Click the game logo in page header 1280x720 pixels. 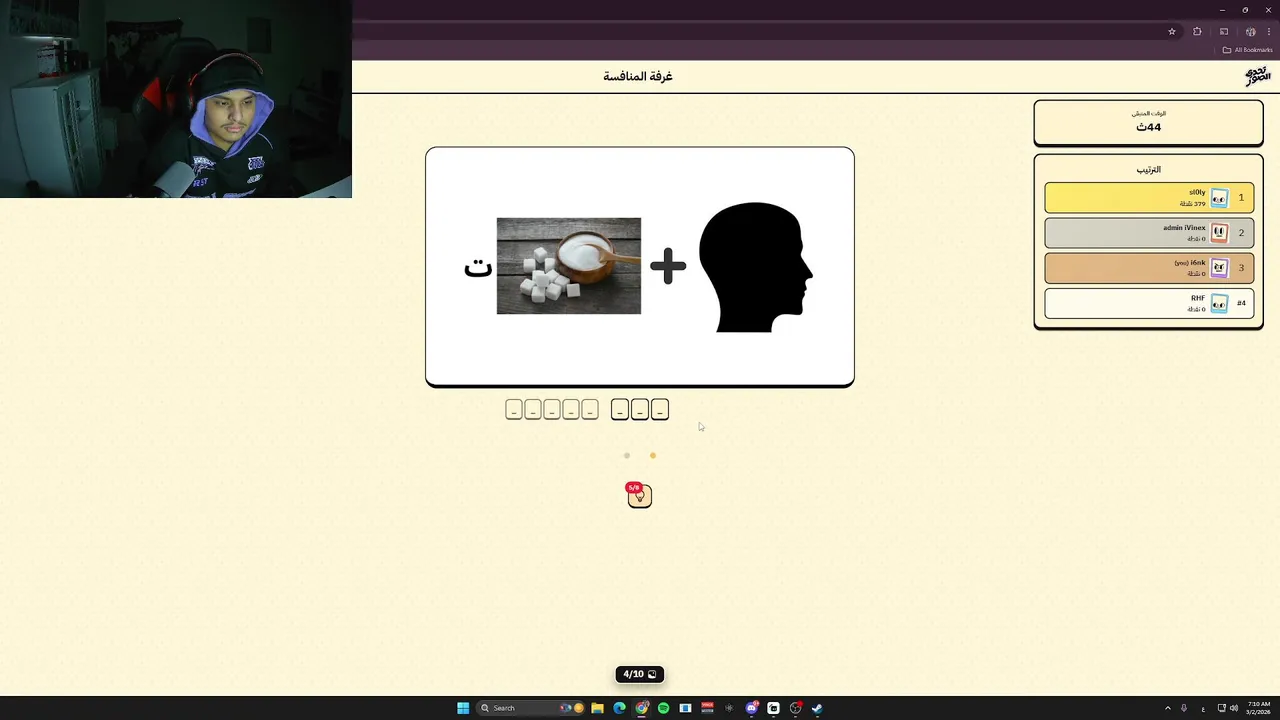(x=1257, y=76)
